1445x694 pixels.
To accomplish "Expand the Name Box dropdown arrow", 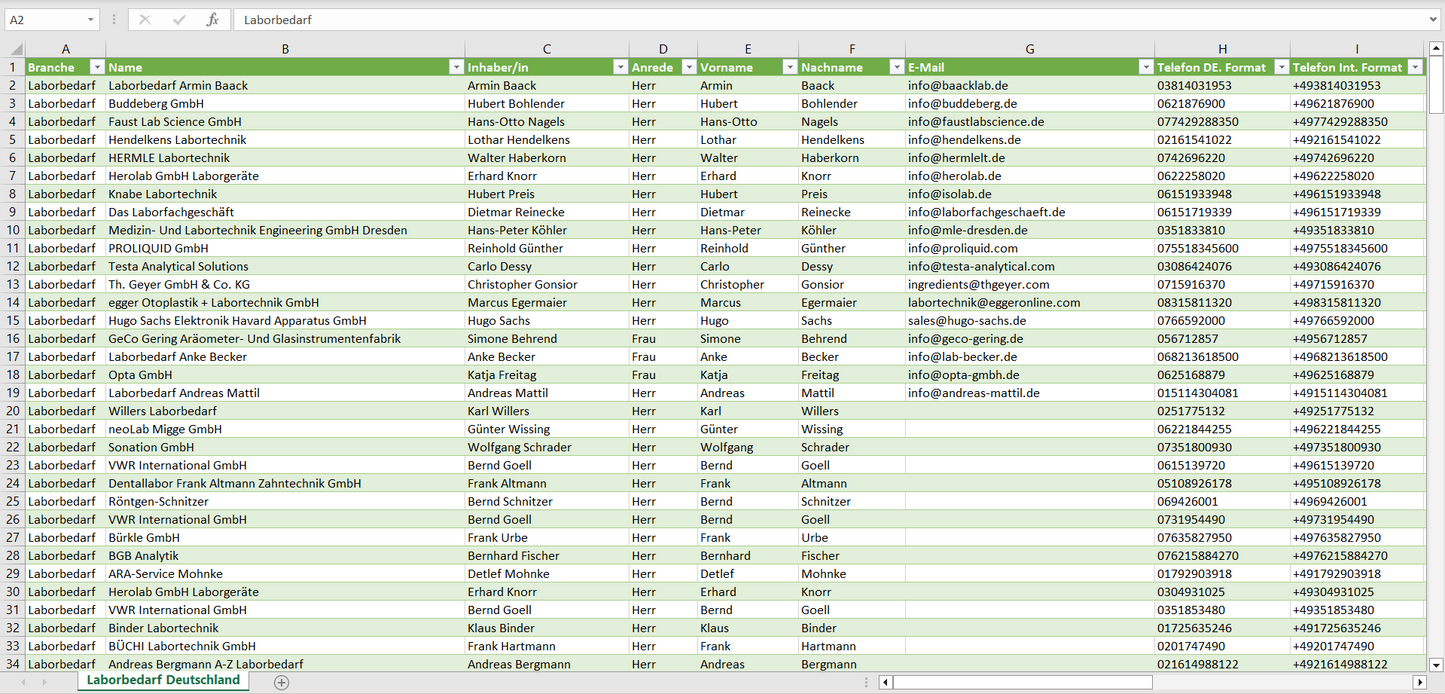I will (90, 20).
